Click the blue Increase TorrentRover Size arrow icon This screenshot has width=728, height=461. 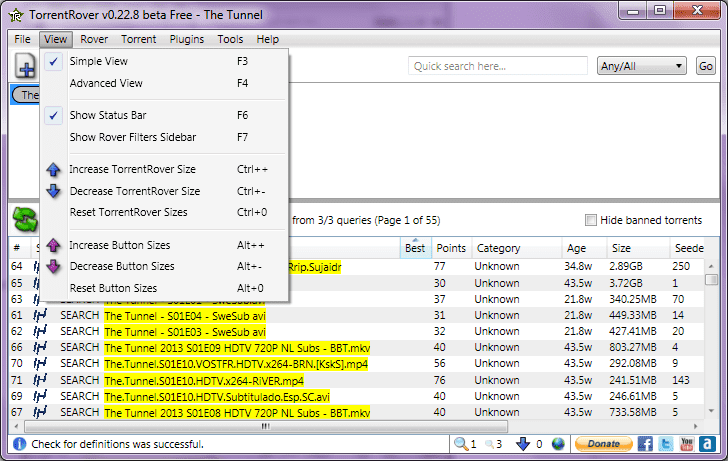[x=53, y=169]
